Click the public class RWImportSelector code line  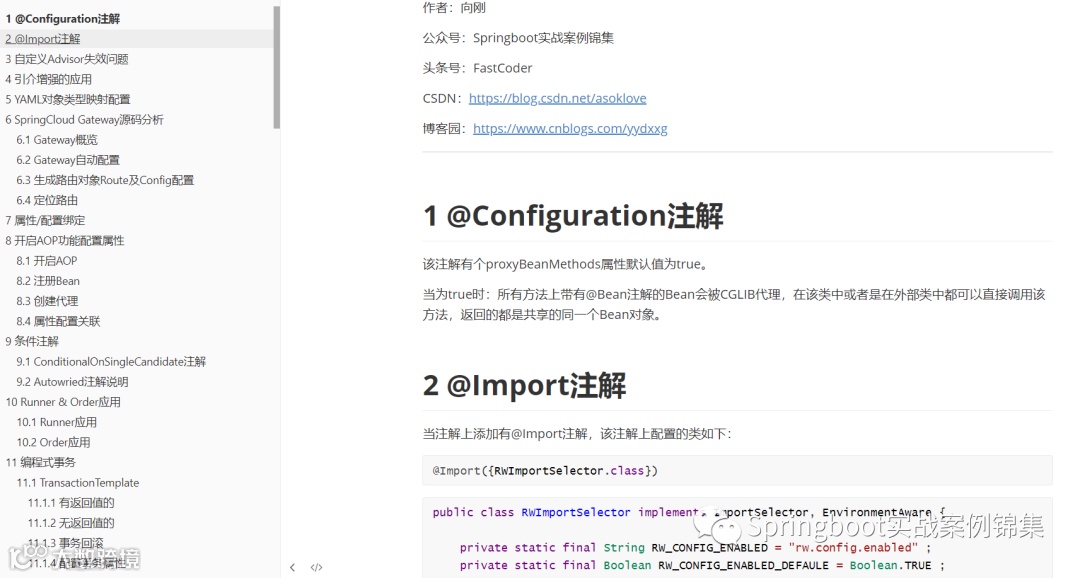click(x=689, y=513)
